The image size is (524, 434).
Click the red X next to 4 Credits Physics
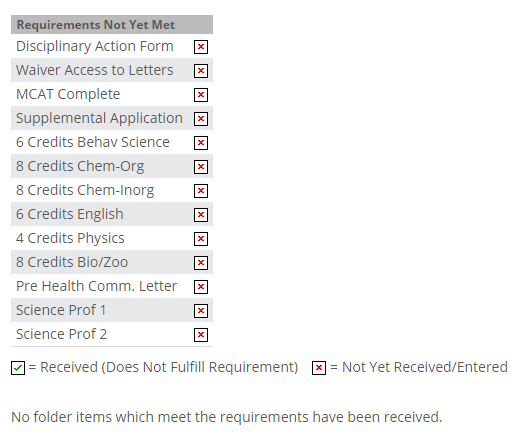pos(201,239)
